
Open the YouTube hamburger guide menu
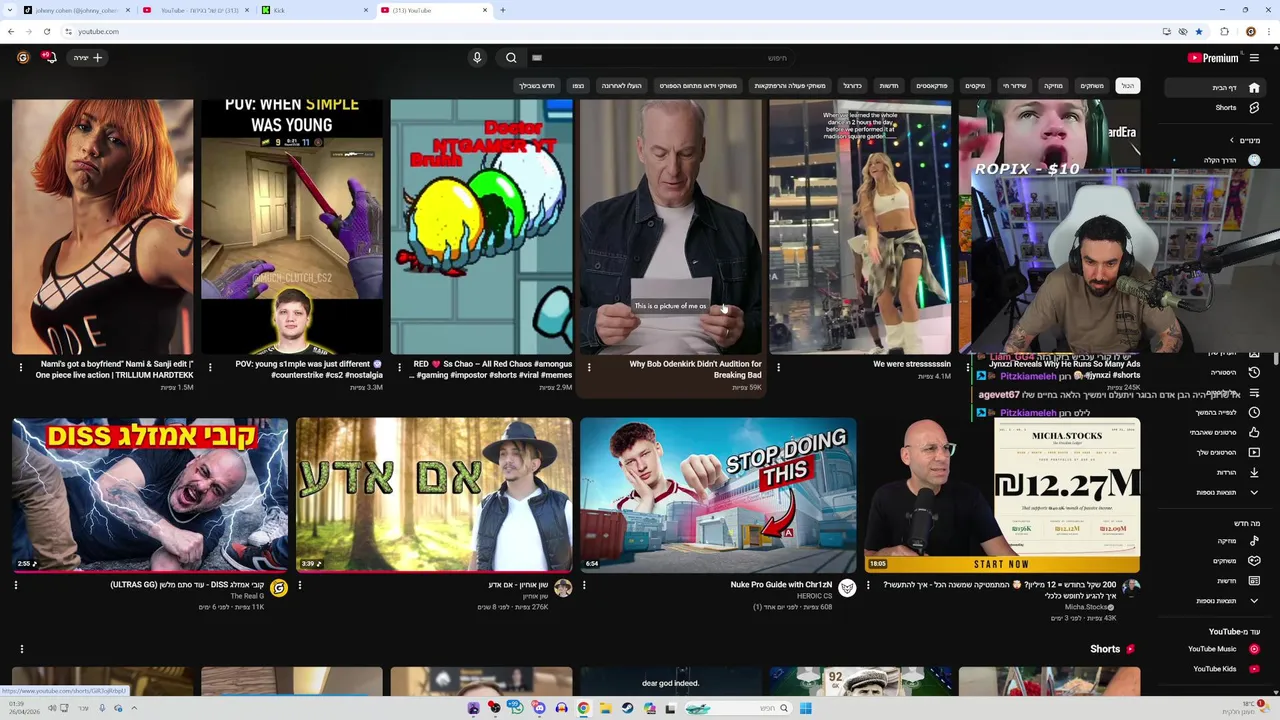point(1254,58)
